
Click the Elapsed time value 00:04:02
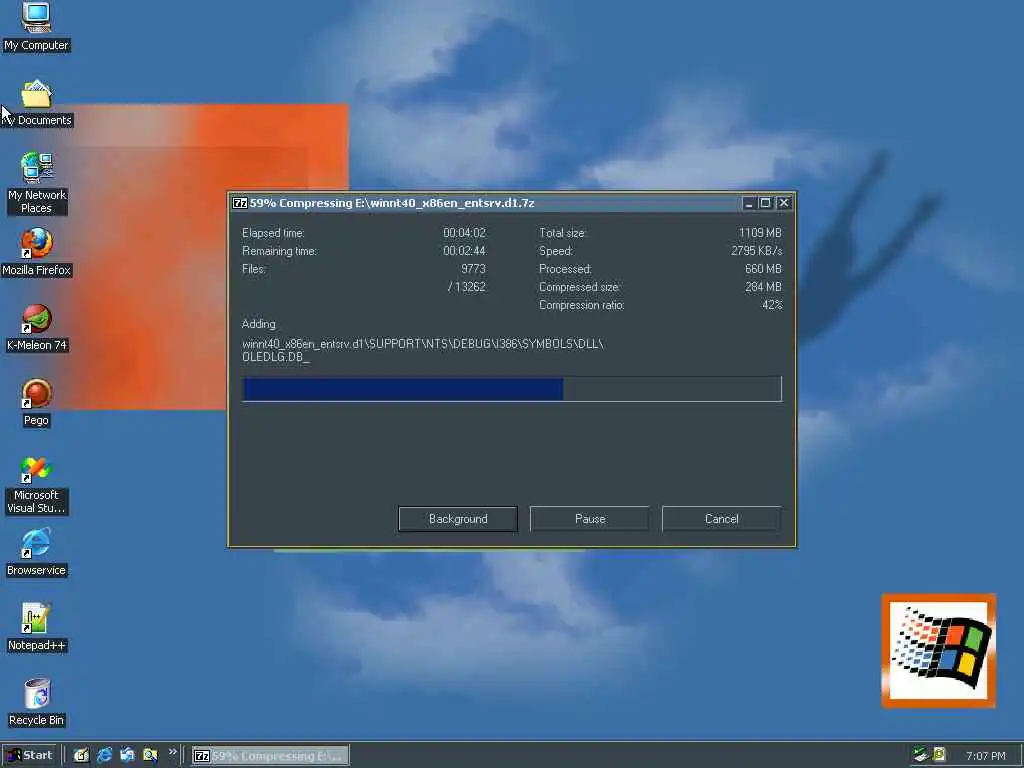tap(464, 233)
